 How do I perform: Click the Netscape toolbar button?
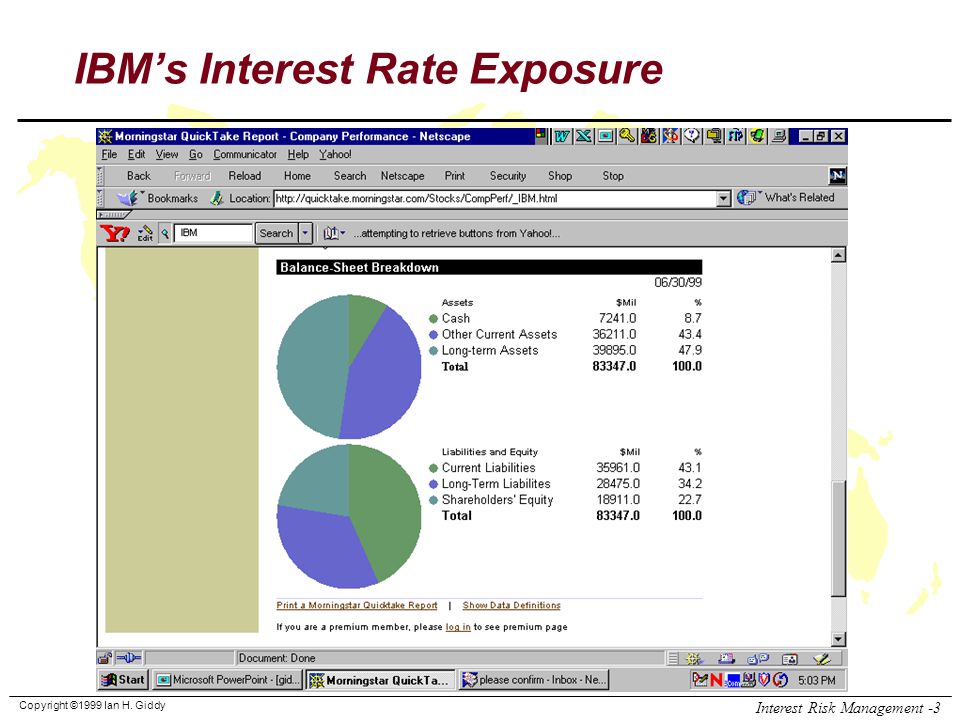pyautogui.click(x=402, y=176)
